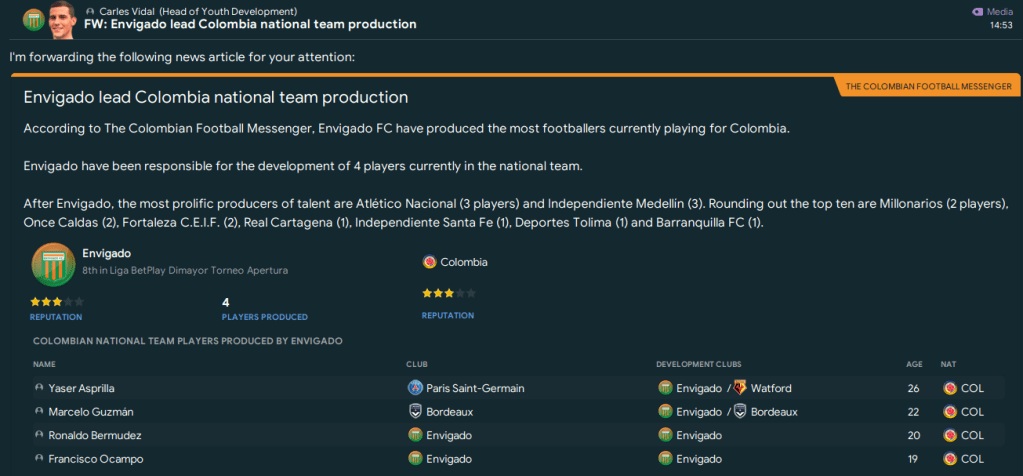Open the Envigado club name link
The width and height of the screenshot is (1023, 476).
coord(106,254)
